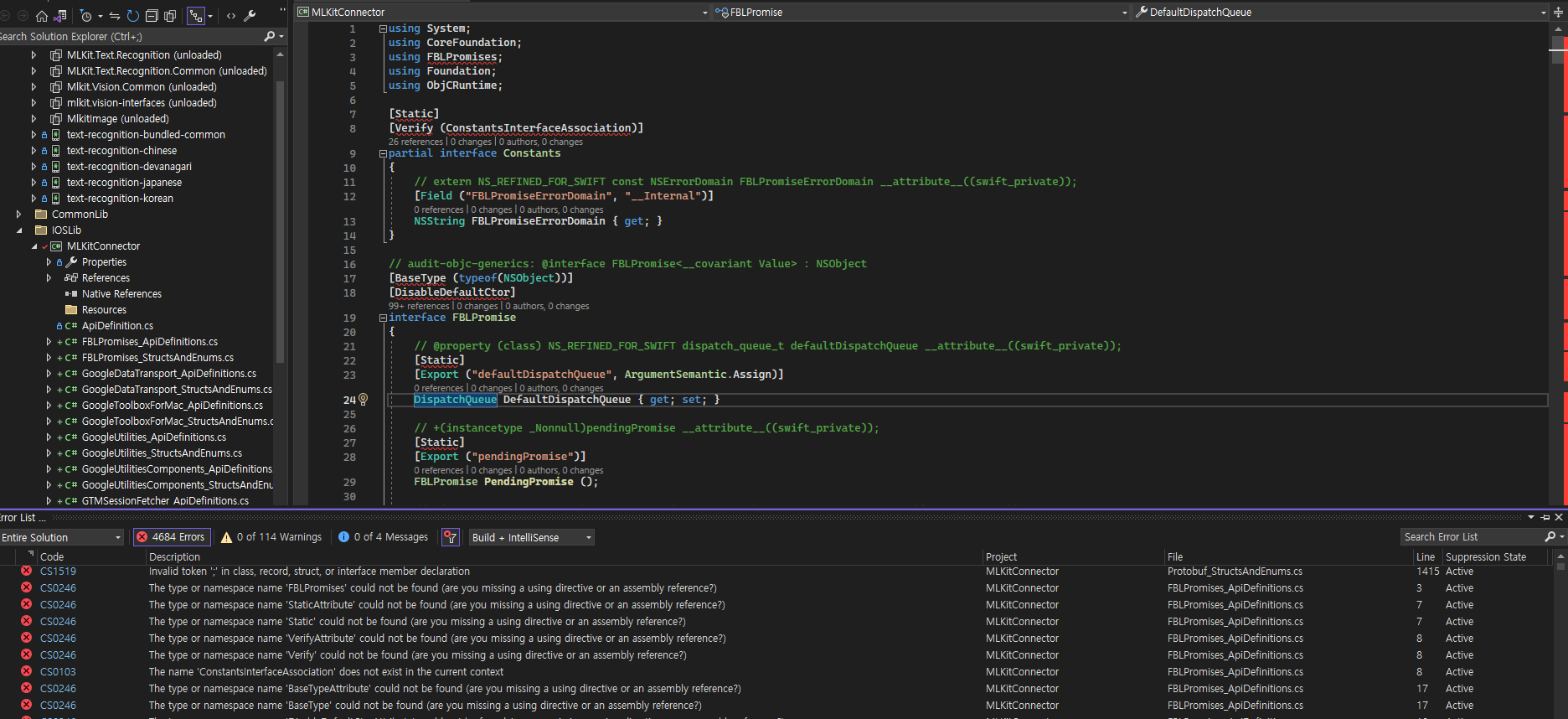1568x719 pixels.
Task: Toggle the 0 of 114 Warnings filter
Action: (271, 537)
